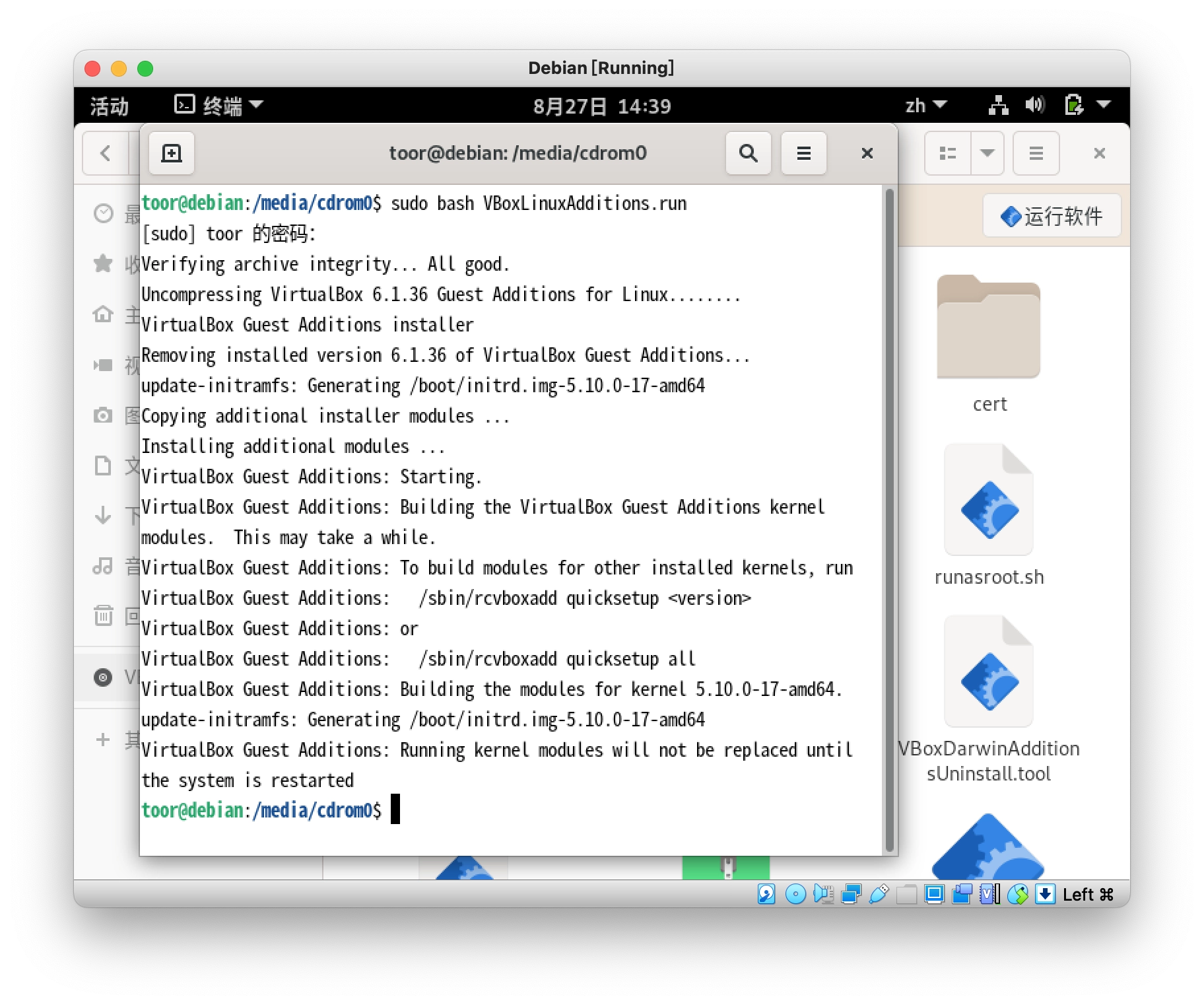Expand the system status menu arrow

[x=1104, y=104]
